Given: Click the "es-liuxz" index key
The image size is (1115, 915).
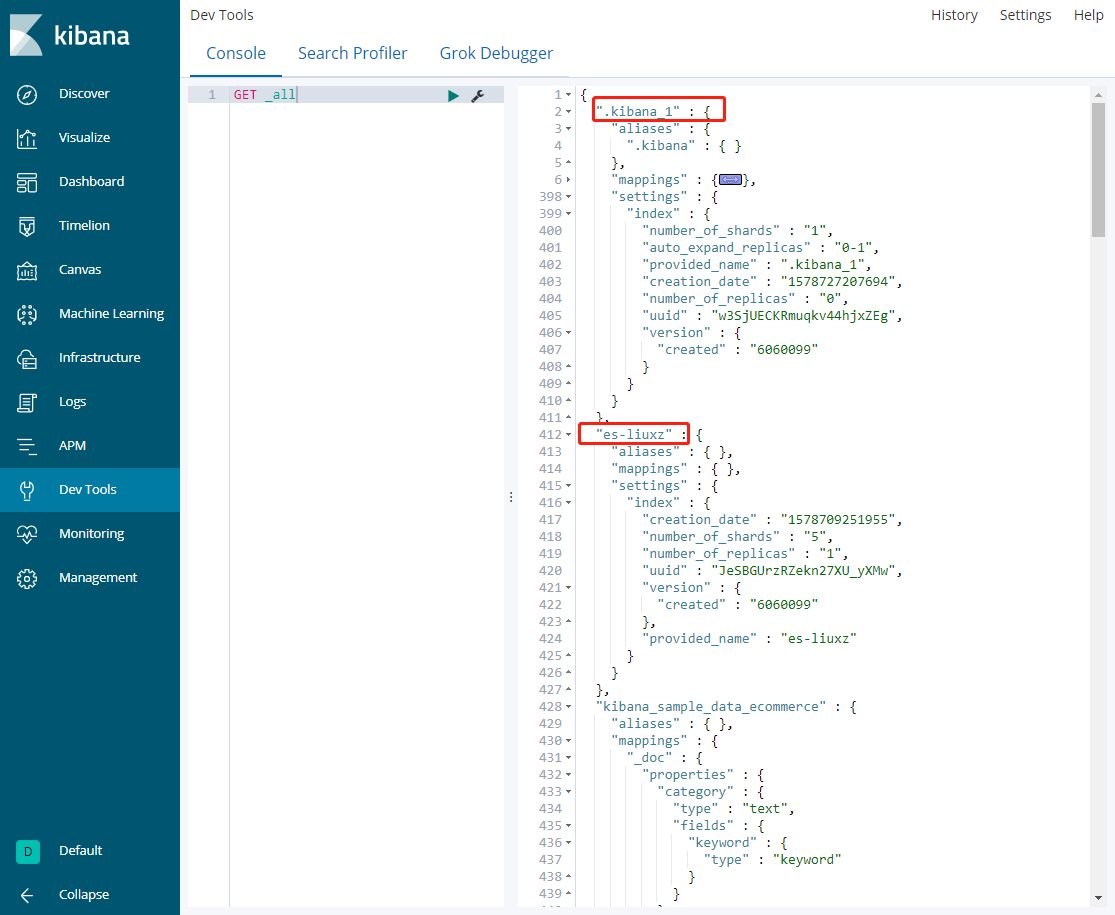Looking at the screenshot, I should click(634, 434).
